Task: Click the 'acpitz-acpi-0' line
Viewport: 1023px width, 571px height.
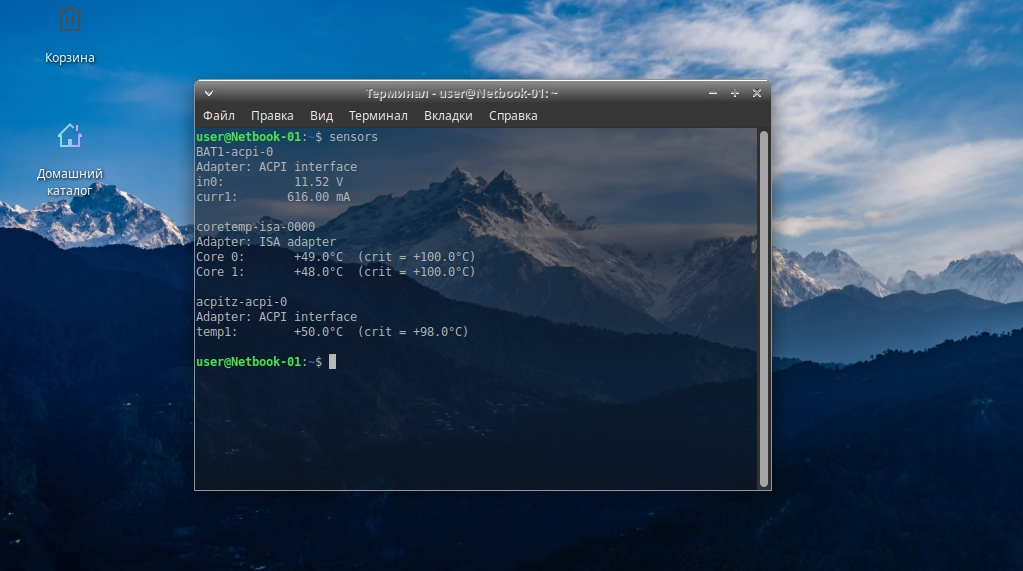Action: (x=241, y=301)
